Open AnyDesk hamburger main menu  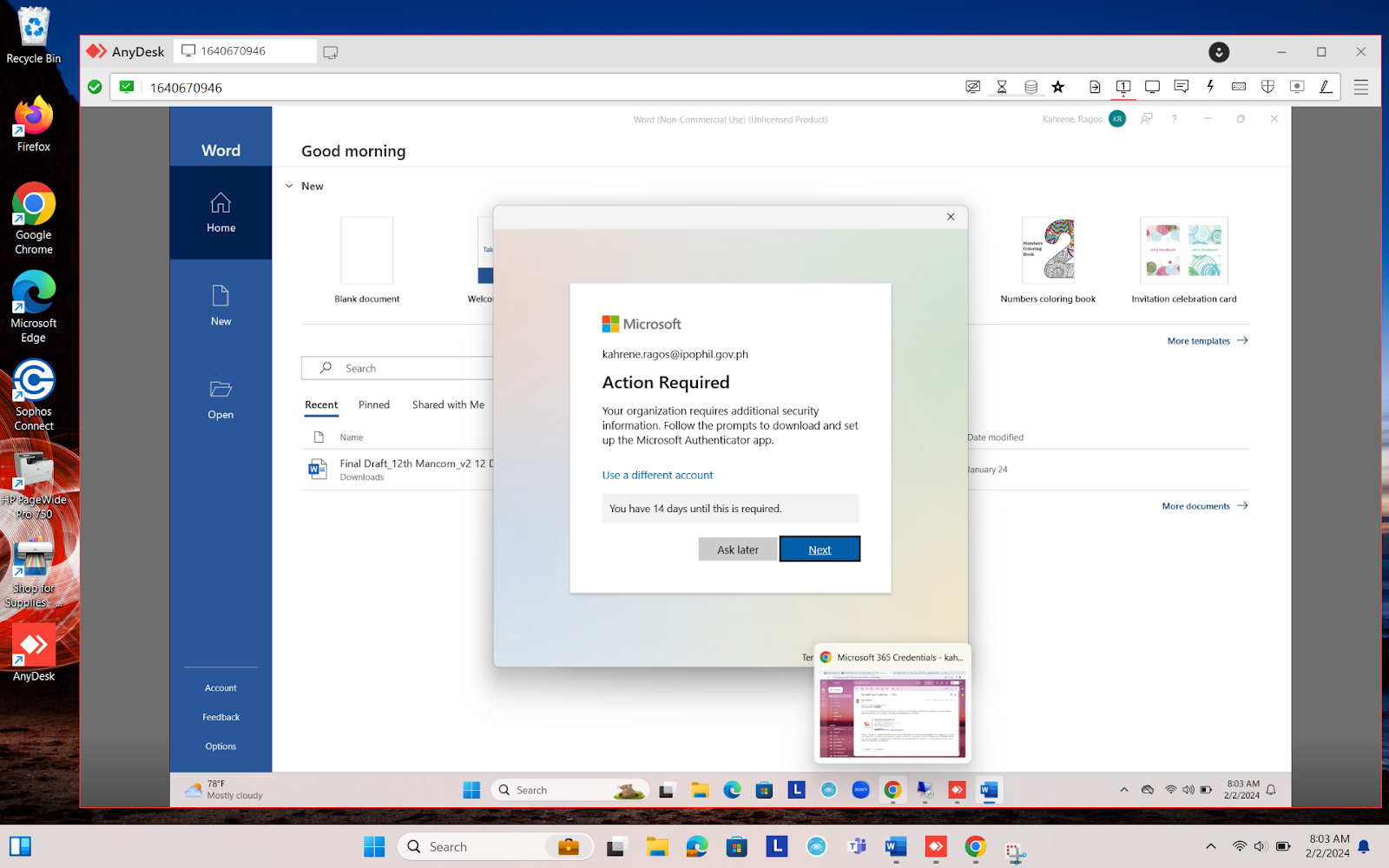pyautogui.click(x=1361, y=87)
